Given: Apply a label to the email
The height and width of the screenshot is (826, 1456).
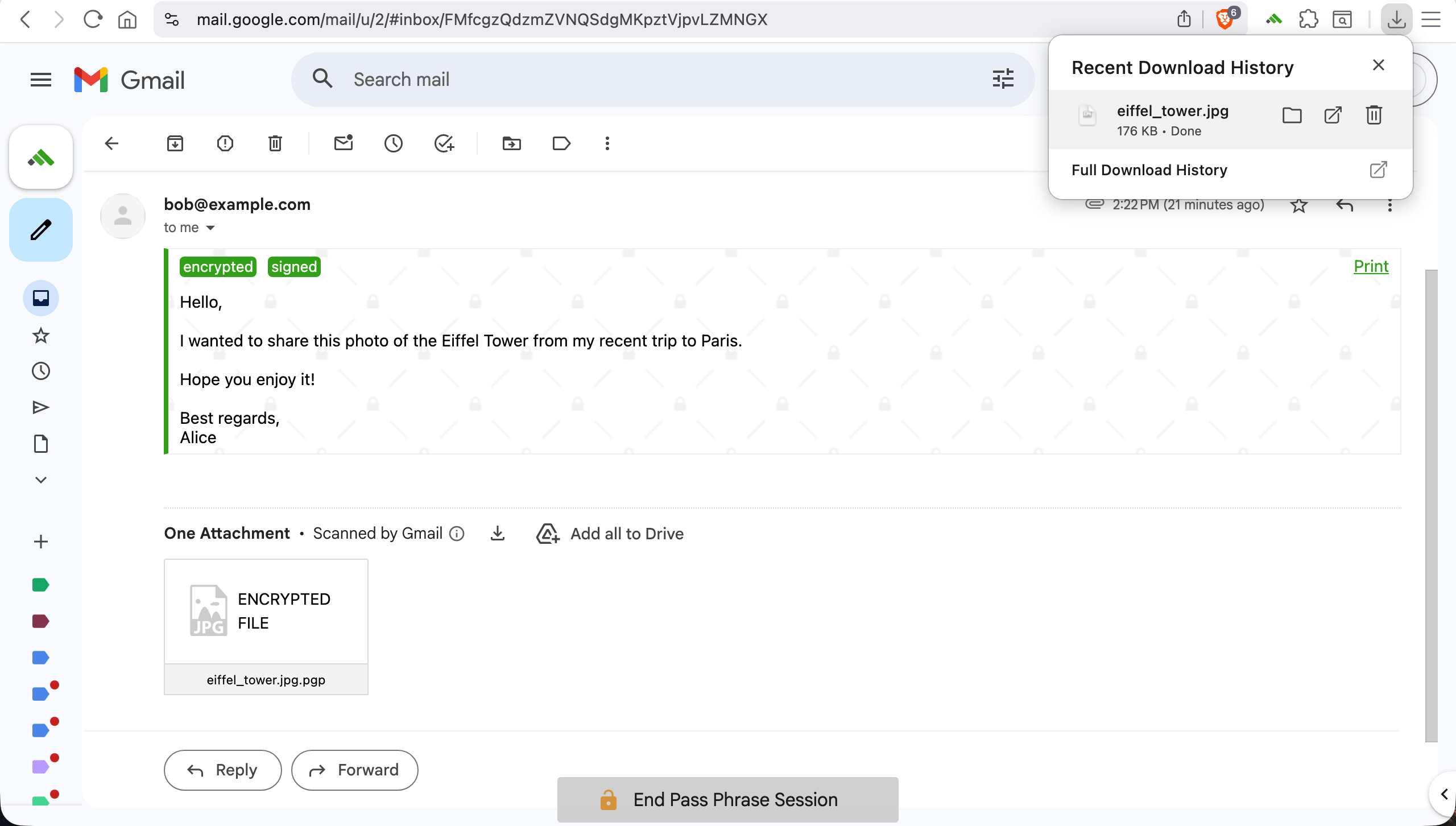Looking at the screenshot, I should [561, 143].
